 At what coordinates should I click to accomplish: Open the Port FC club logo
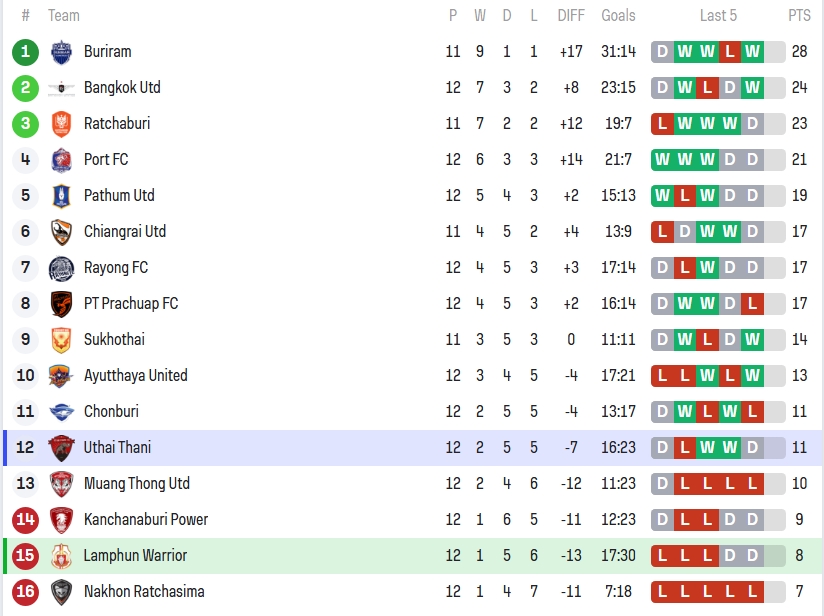[x=61, y=160]
